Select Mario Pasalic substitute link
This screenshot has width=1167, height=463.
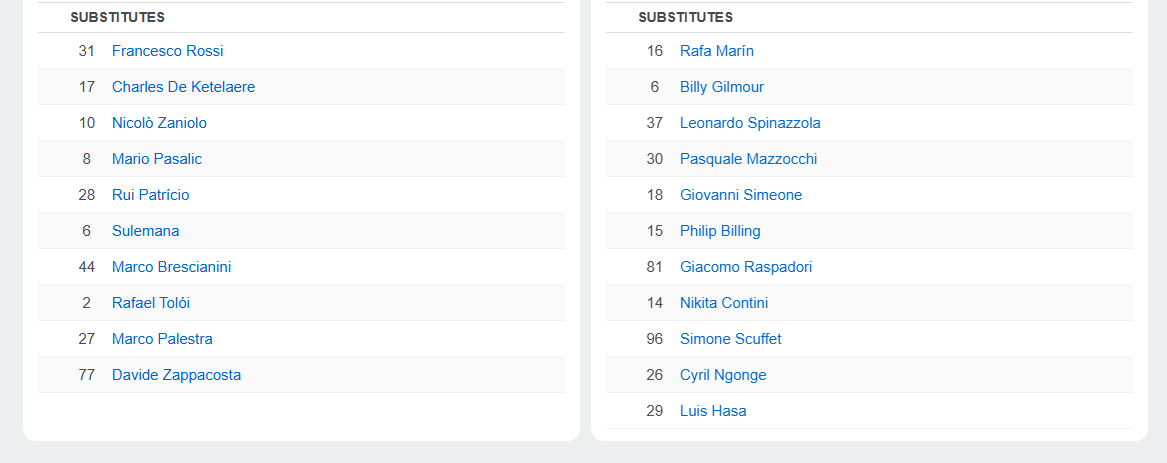[157, 159]
